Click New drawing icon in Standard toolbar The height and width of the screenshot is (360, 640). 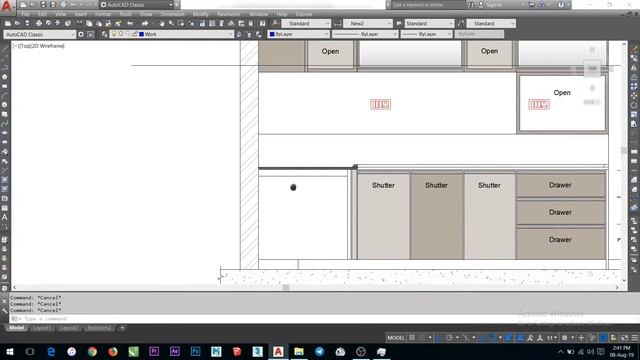8,24
